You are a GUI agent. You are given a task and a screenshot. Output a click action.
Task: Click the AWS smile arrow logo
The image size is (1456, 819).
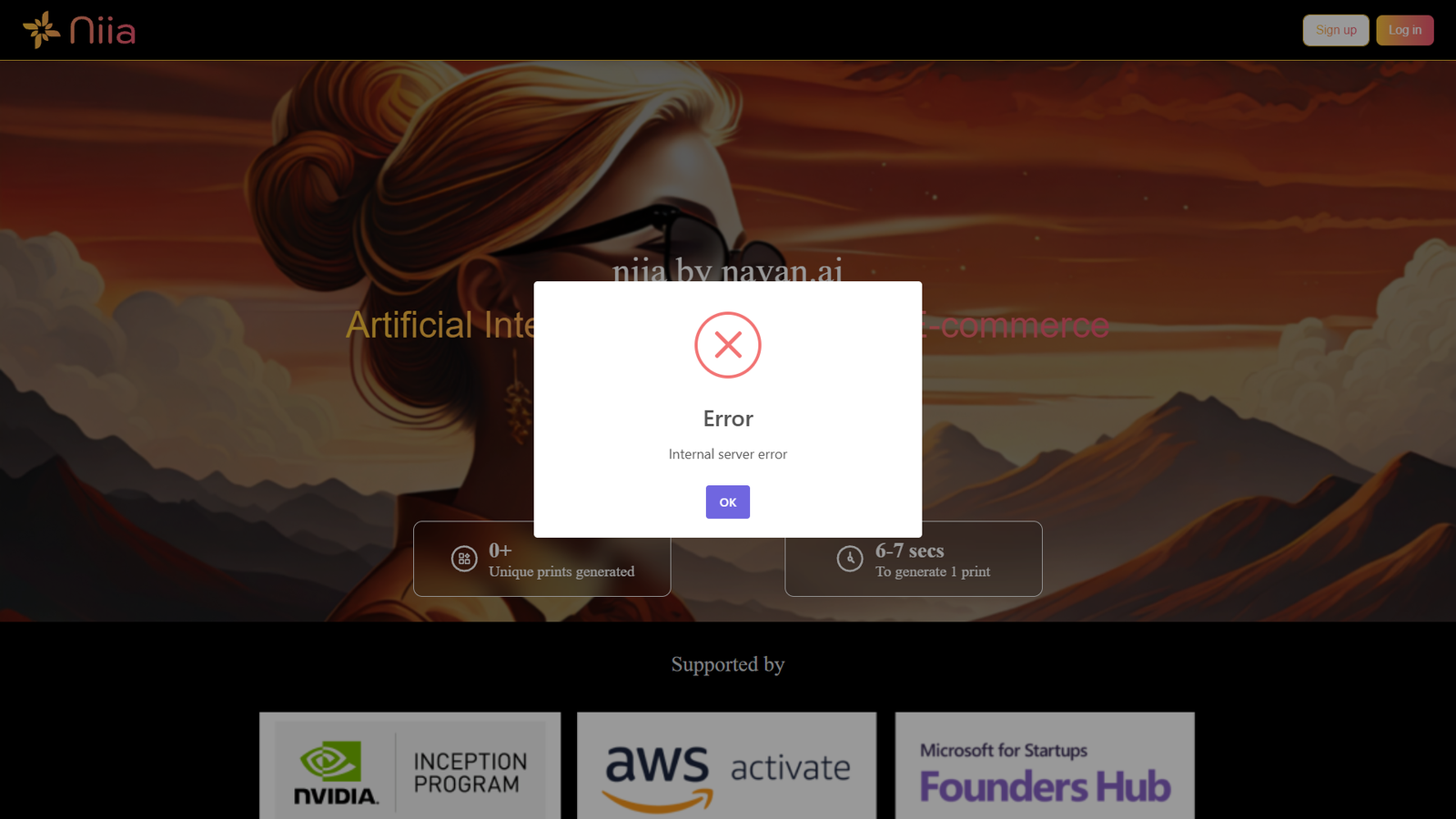[657, 801]
